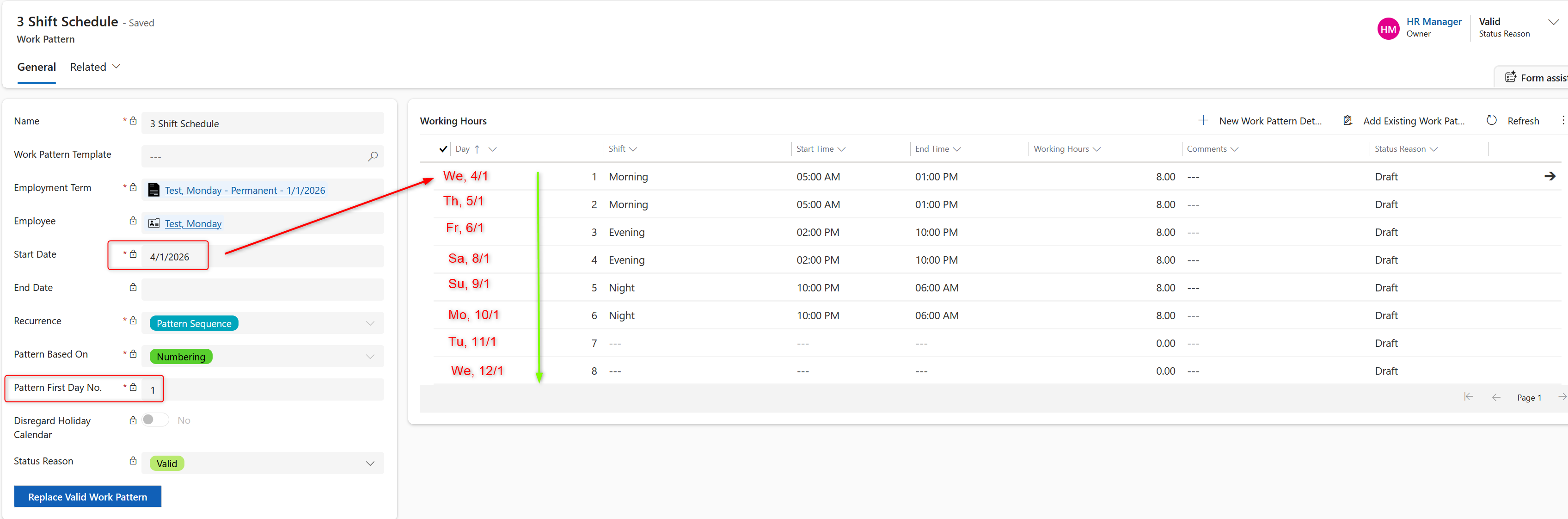Click the previous page arrow
Screen dimensions: 1568x519
pos(1495,397)
